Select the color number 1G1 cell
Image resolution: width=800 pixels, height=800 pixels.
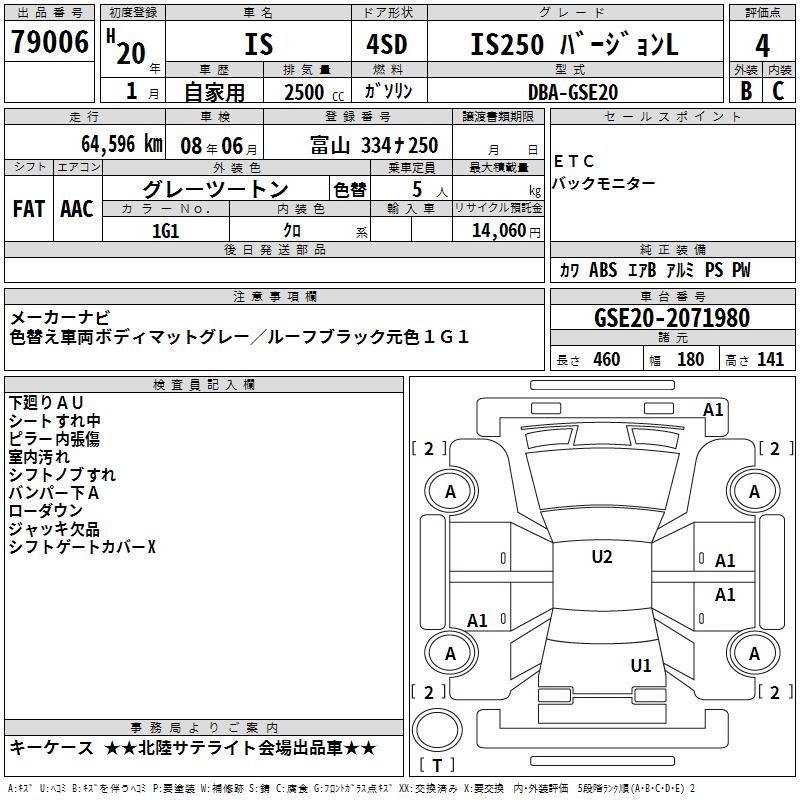click(166, 231)
